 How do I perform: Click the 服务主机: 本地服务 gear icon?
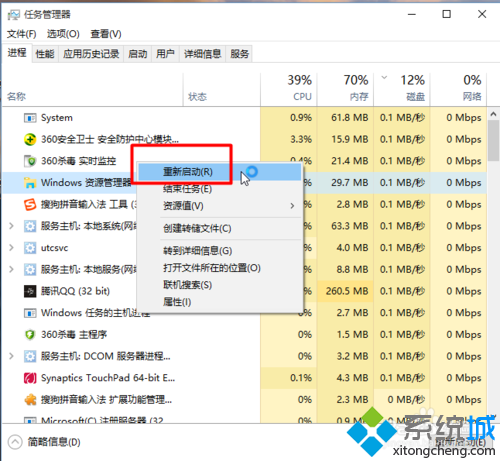coord(30,269)
